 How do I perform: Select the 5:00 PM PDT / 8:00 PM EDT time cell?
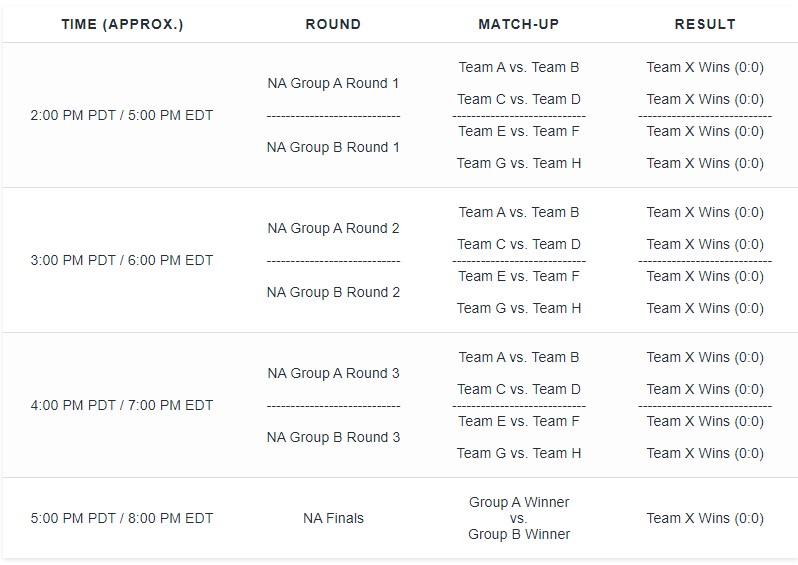click(122, 518)
